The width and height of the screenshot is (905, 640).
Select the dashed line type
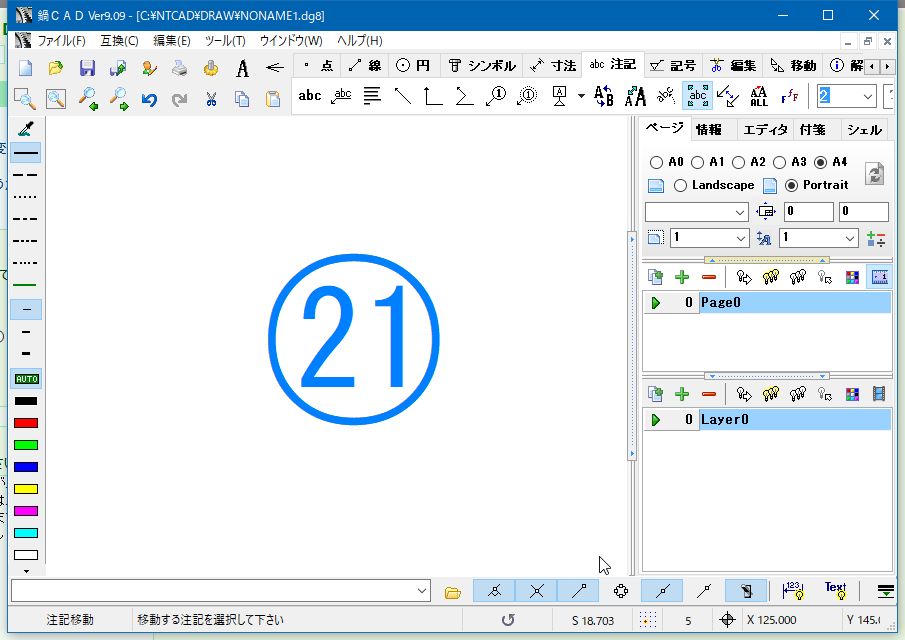[x=26, y=174]
